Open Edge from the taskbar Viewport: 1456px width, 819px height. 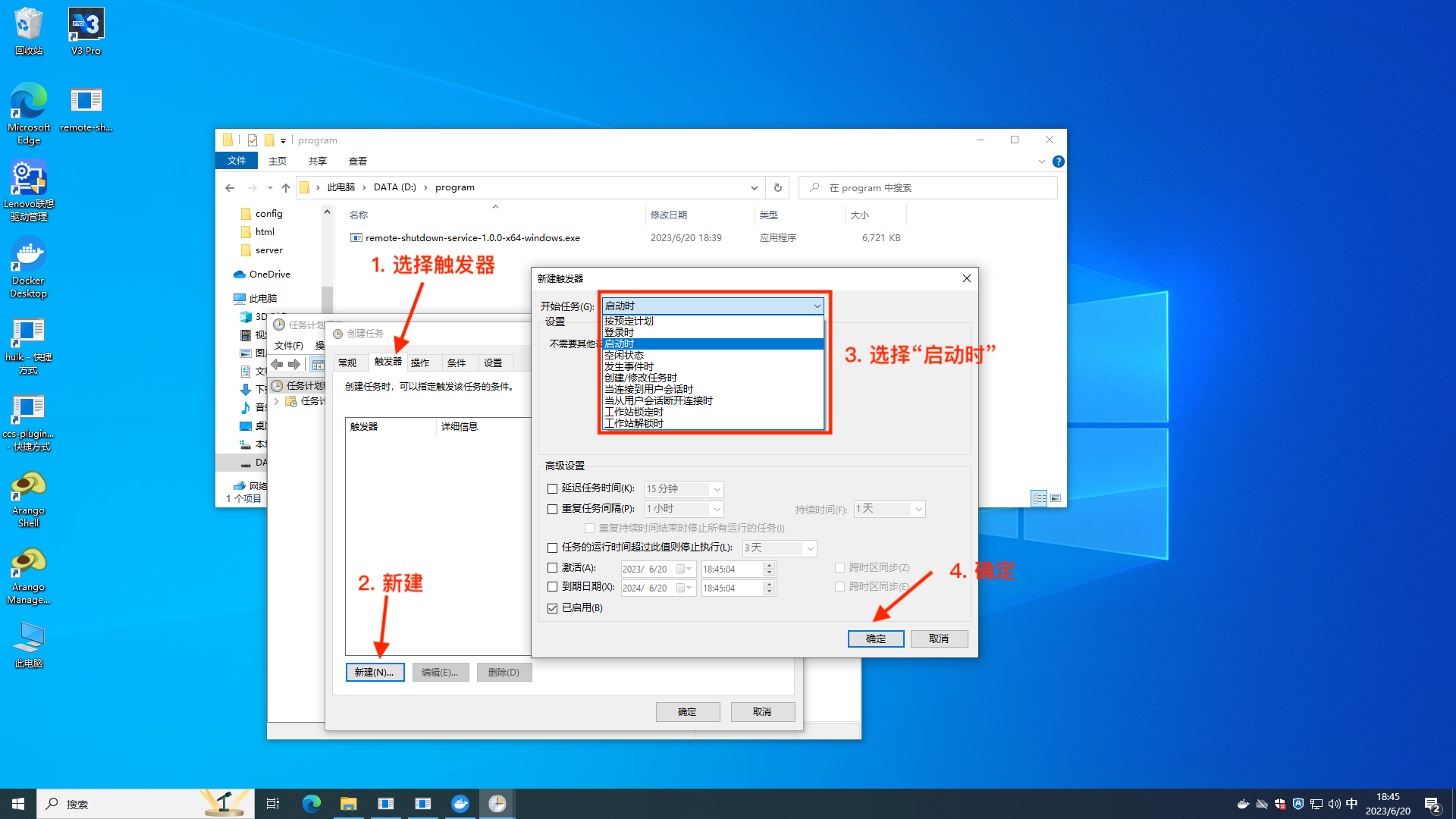311,804
